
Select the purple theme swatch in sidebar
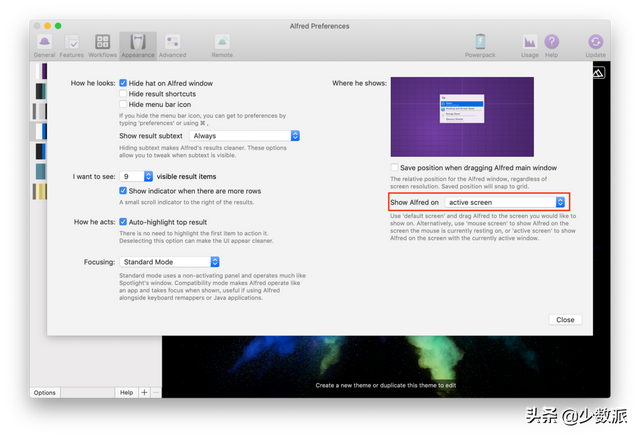(x=41, y=71)
